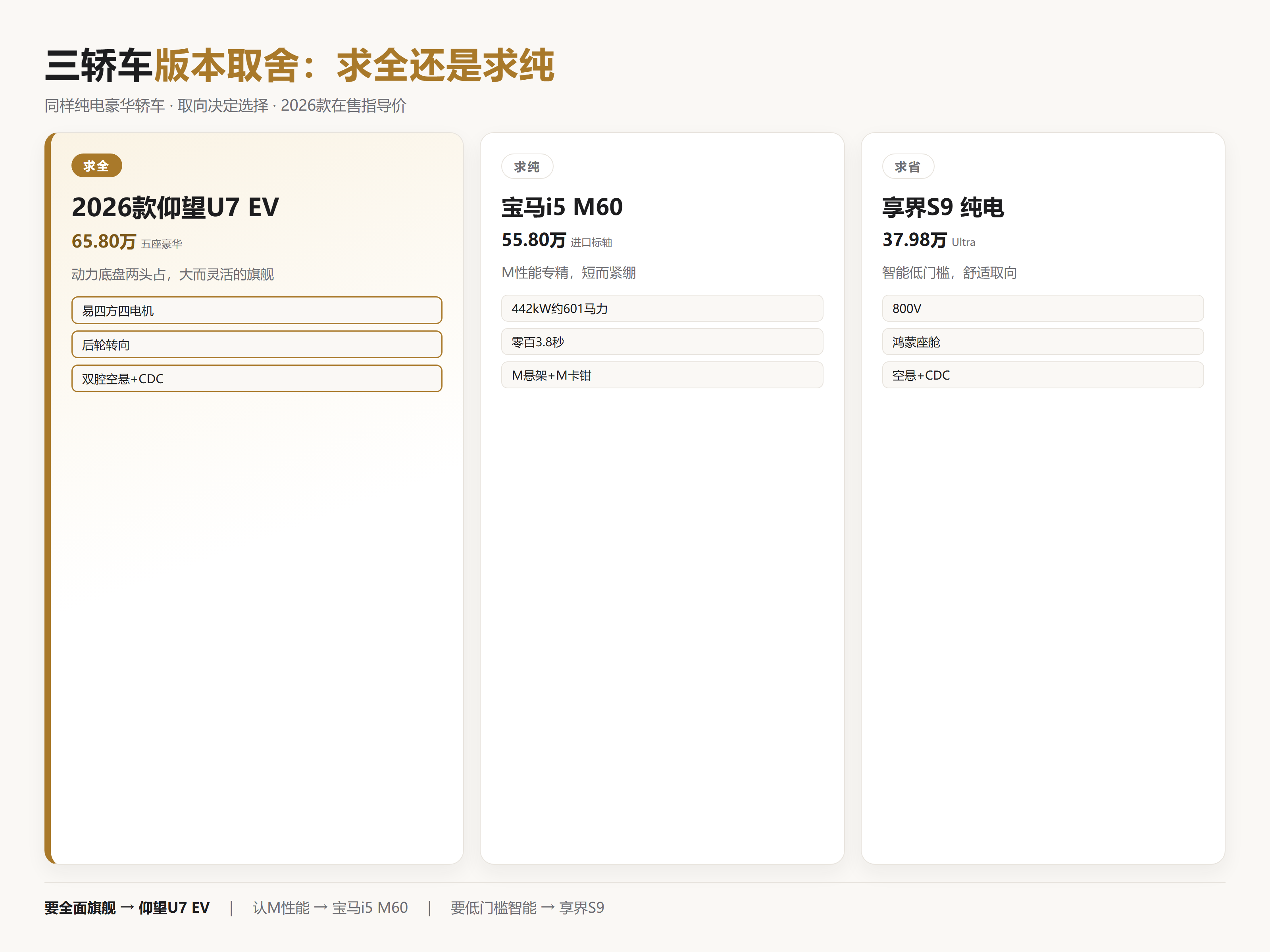Click the 五座豪华 trim label

coord(162,244)
